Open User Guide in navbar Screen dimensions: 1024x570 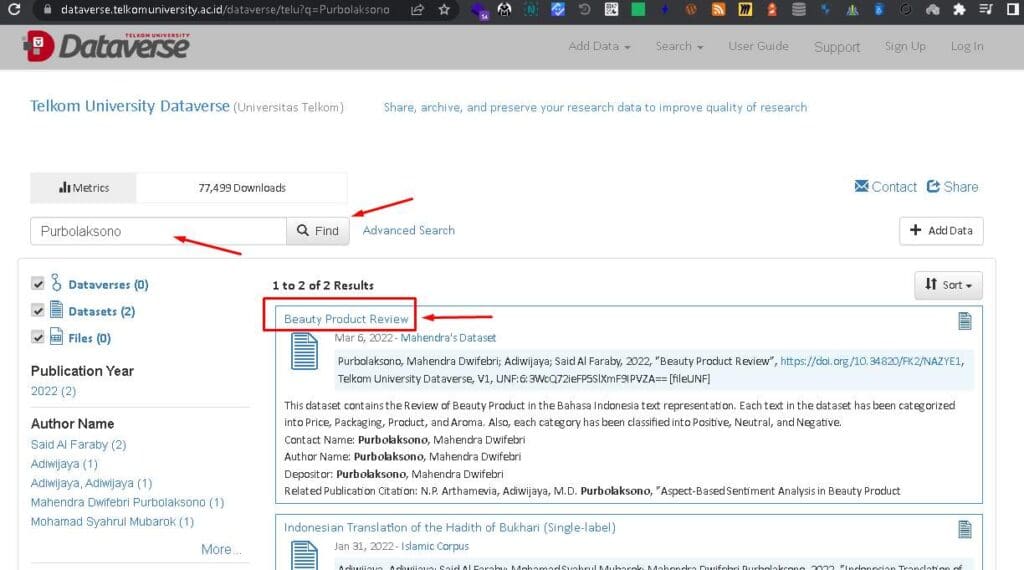pos(758,46)
